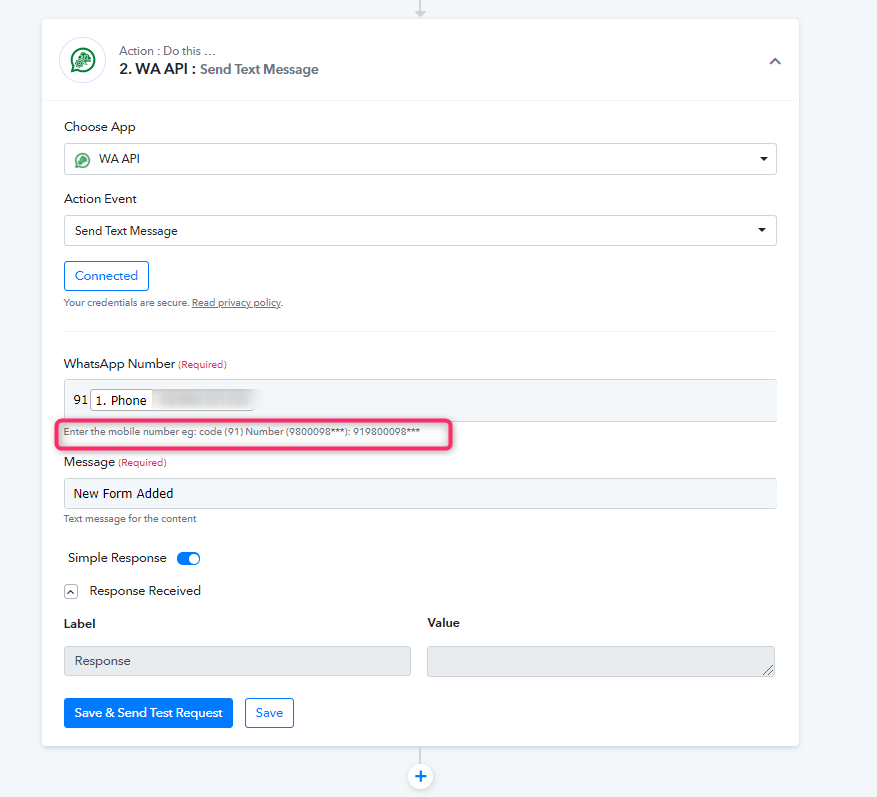The width and height of the screenshot is (877, 797).
Task: Open the Action Event dropdown
Action: point(420,230)
